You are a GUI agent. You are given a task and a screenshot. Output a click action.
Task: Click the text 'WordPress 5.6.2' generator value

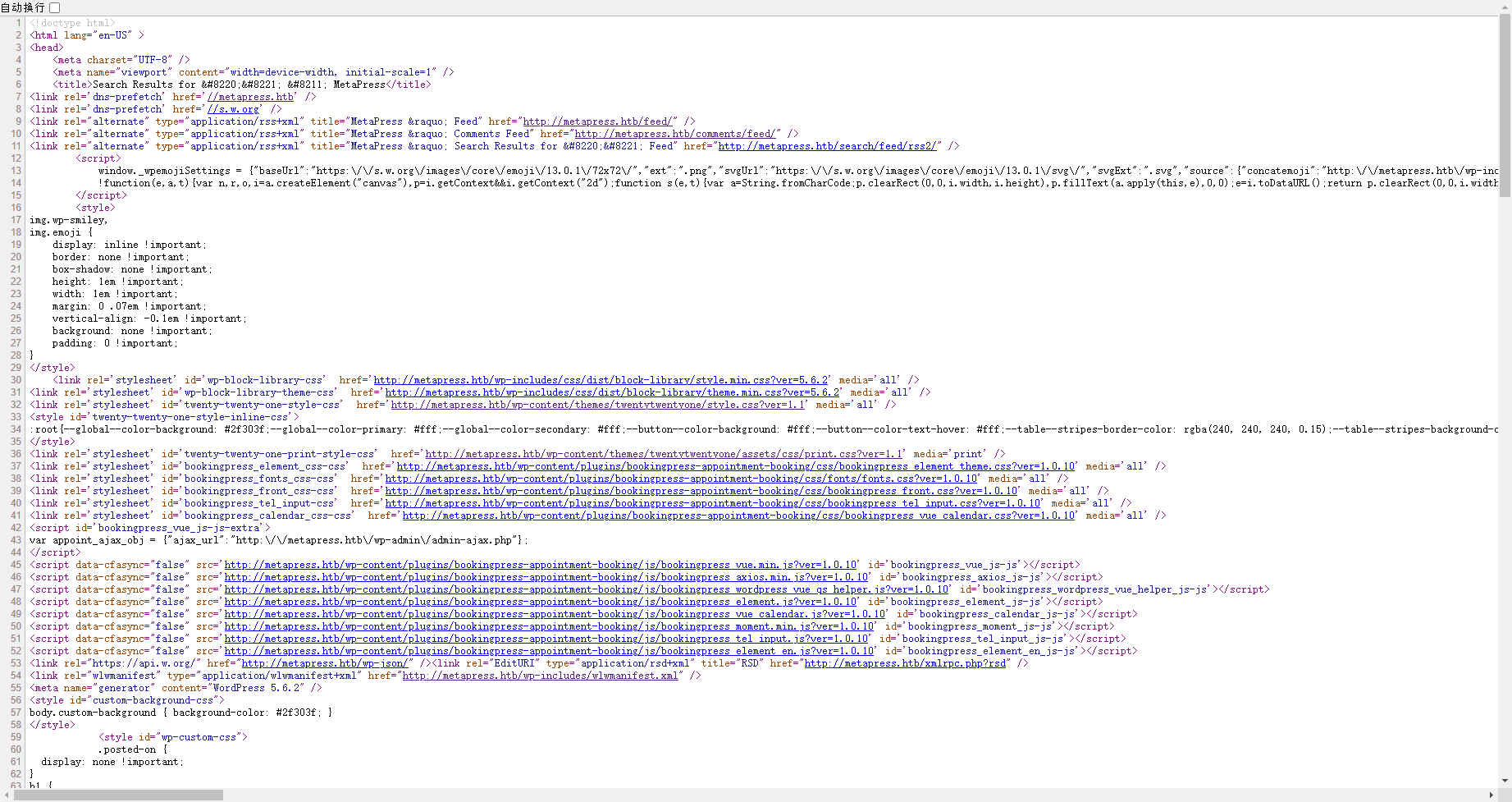(x=257, y=688)
